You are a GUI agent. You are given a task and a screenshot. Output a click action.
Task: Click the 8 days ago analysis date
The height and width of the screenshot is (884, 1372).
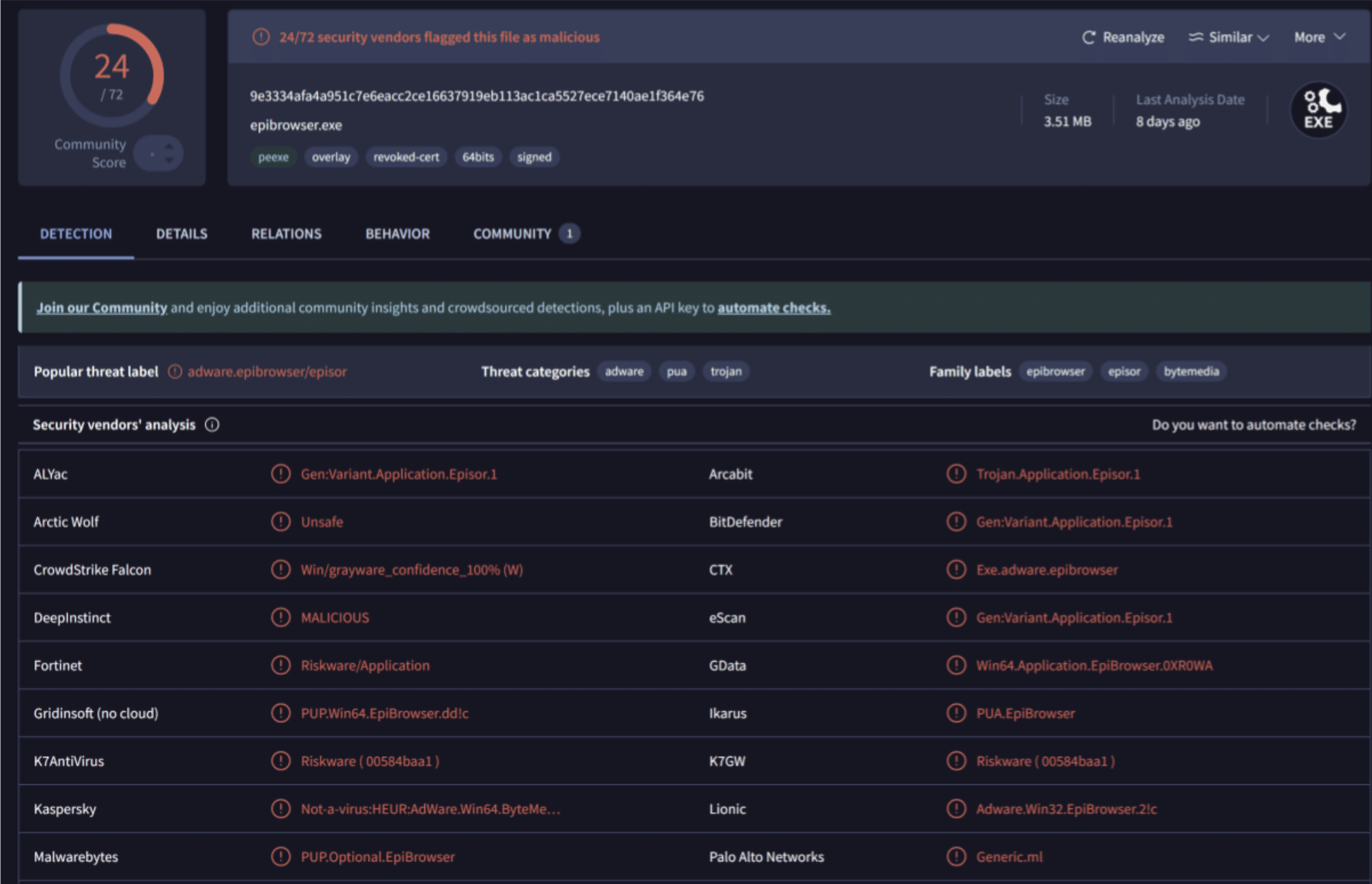coord(1167,122)
